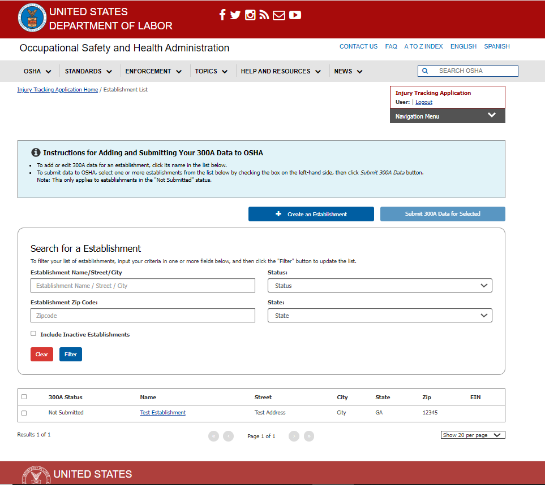
Task: Expand the Enforcement menu
Action: click(x=153, y=71)
